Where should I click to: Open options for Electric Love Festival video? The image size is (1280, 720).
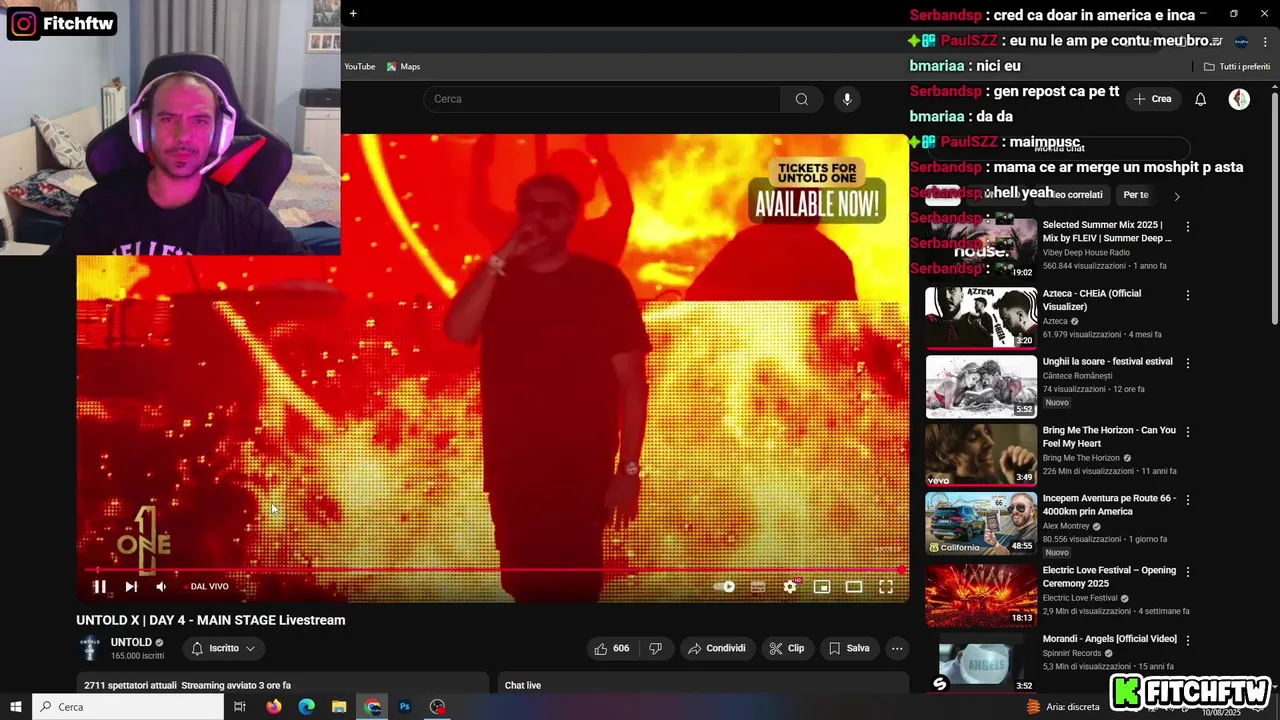click(1188, 572)
